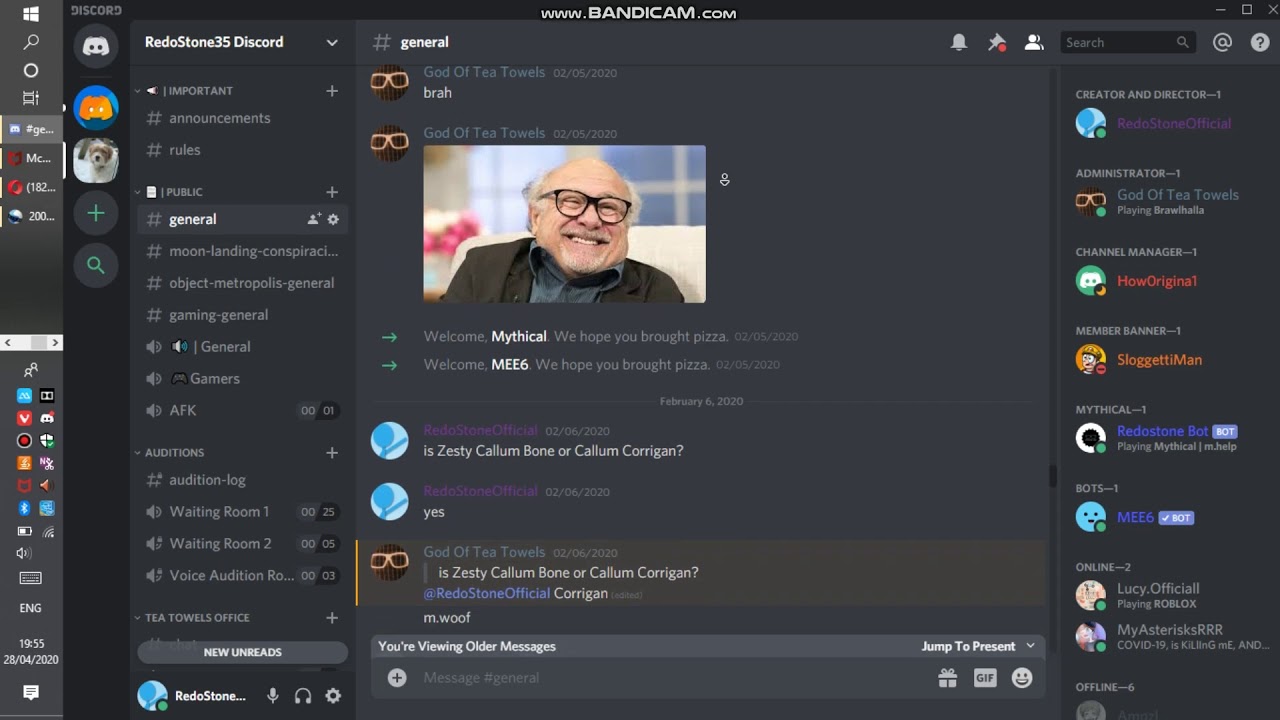
Task: Click MEE6 bot avatar in member list
Action: tap(1090, 517)
